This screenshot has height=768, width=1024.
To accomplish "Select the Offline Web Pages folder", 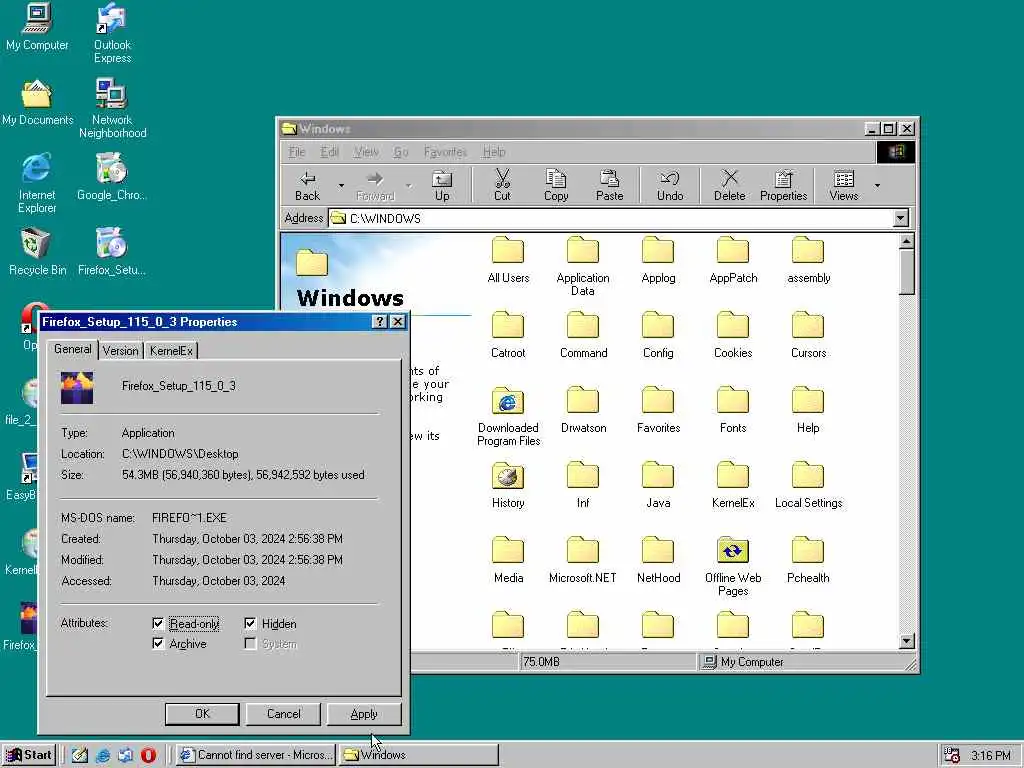I will (x=733, y=566).
